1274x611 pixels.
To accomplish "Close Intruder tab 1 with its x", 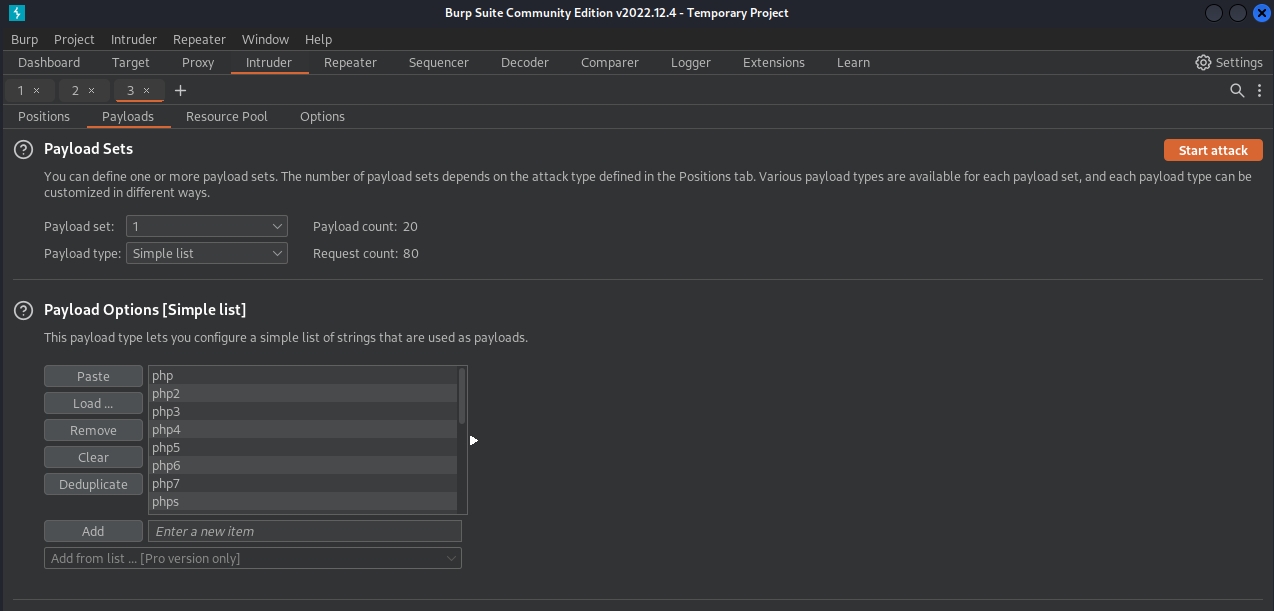I will coord(37,90).
